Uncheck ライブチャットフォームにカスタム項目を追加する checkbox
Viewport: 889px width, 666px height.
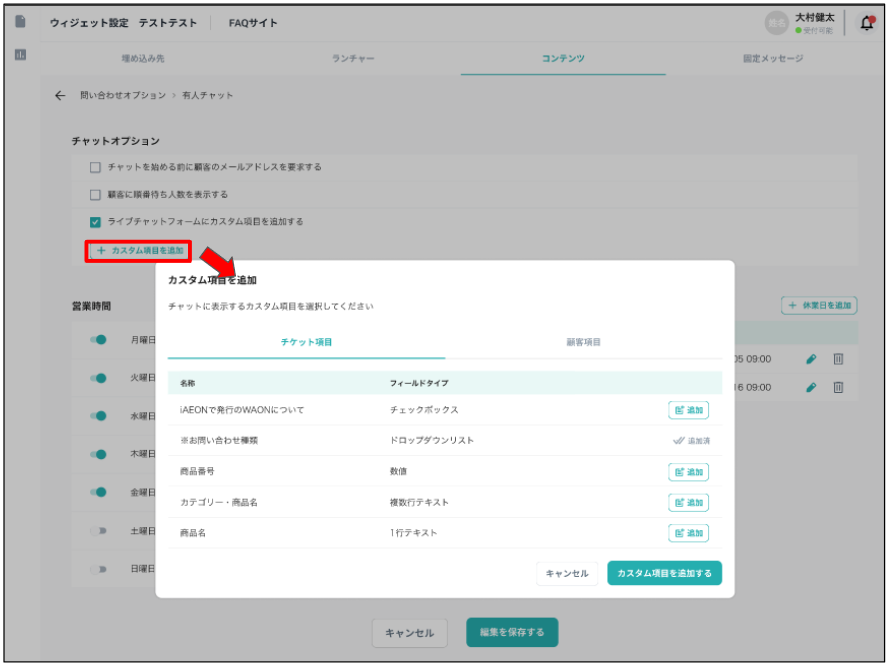96,221
